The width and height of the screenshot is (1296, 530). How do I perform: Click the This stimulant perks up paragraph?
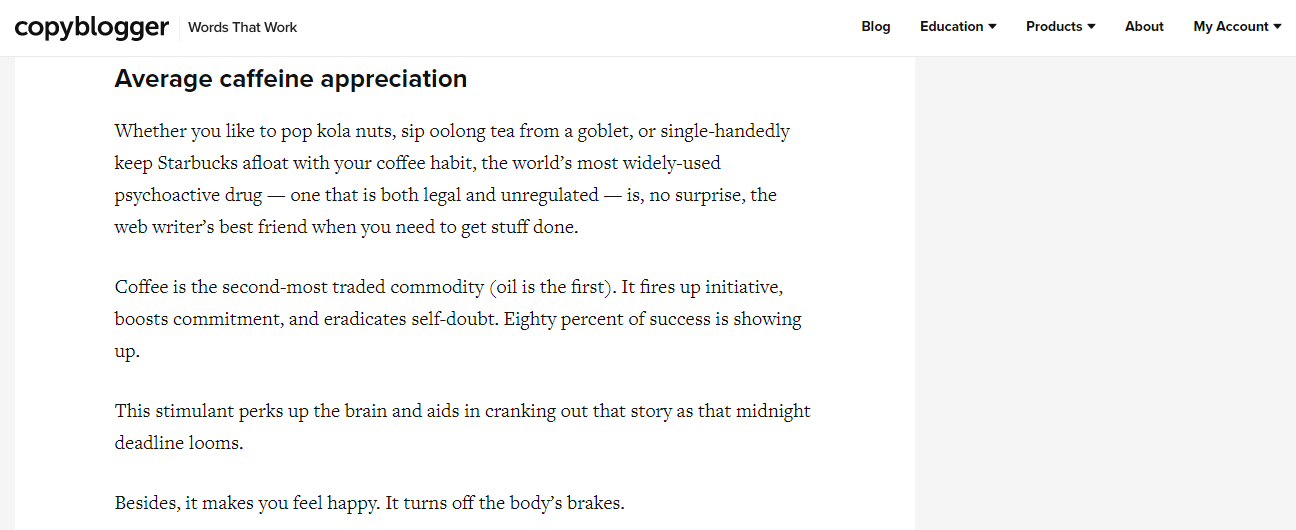point(462,427)
